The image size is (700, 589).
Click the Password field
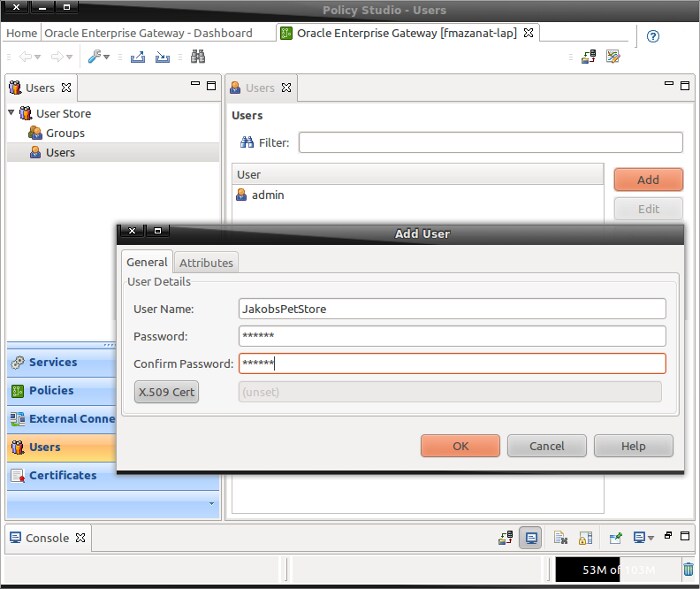coord(452,336)
